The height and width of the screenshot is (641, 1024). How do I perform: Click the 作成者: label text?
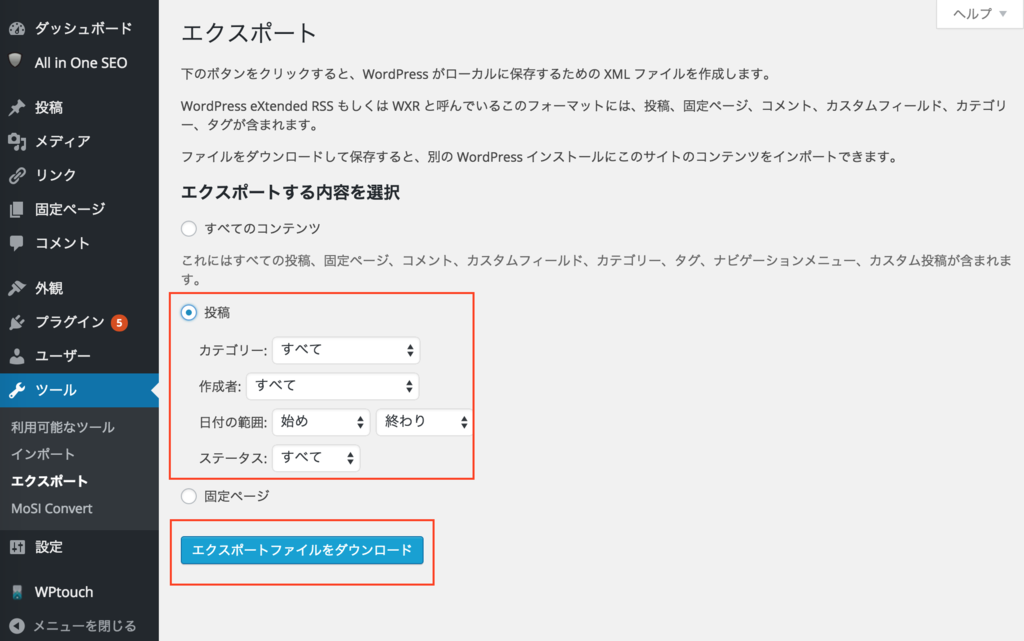(219, 386)
